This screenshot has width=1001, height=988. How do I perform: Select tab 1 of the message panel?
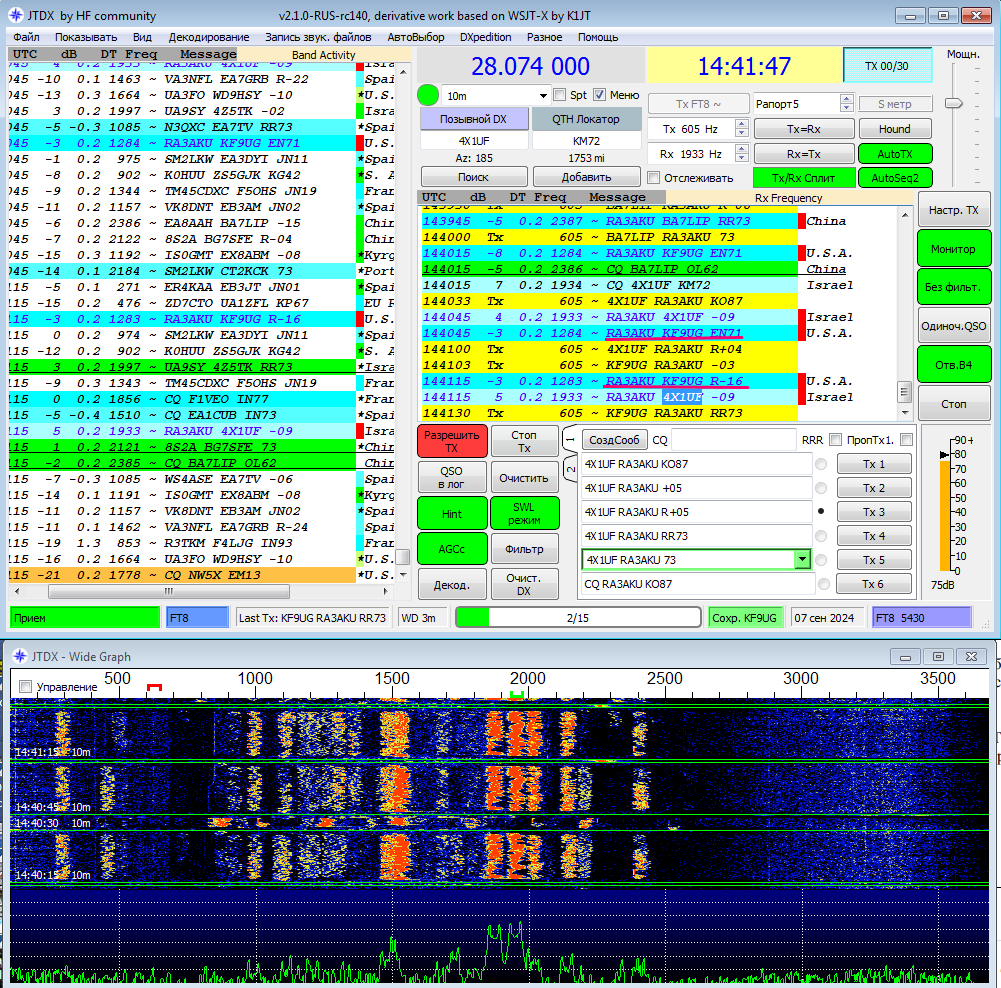(570, 439)
